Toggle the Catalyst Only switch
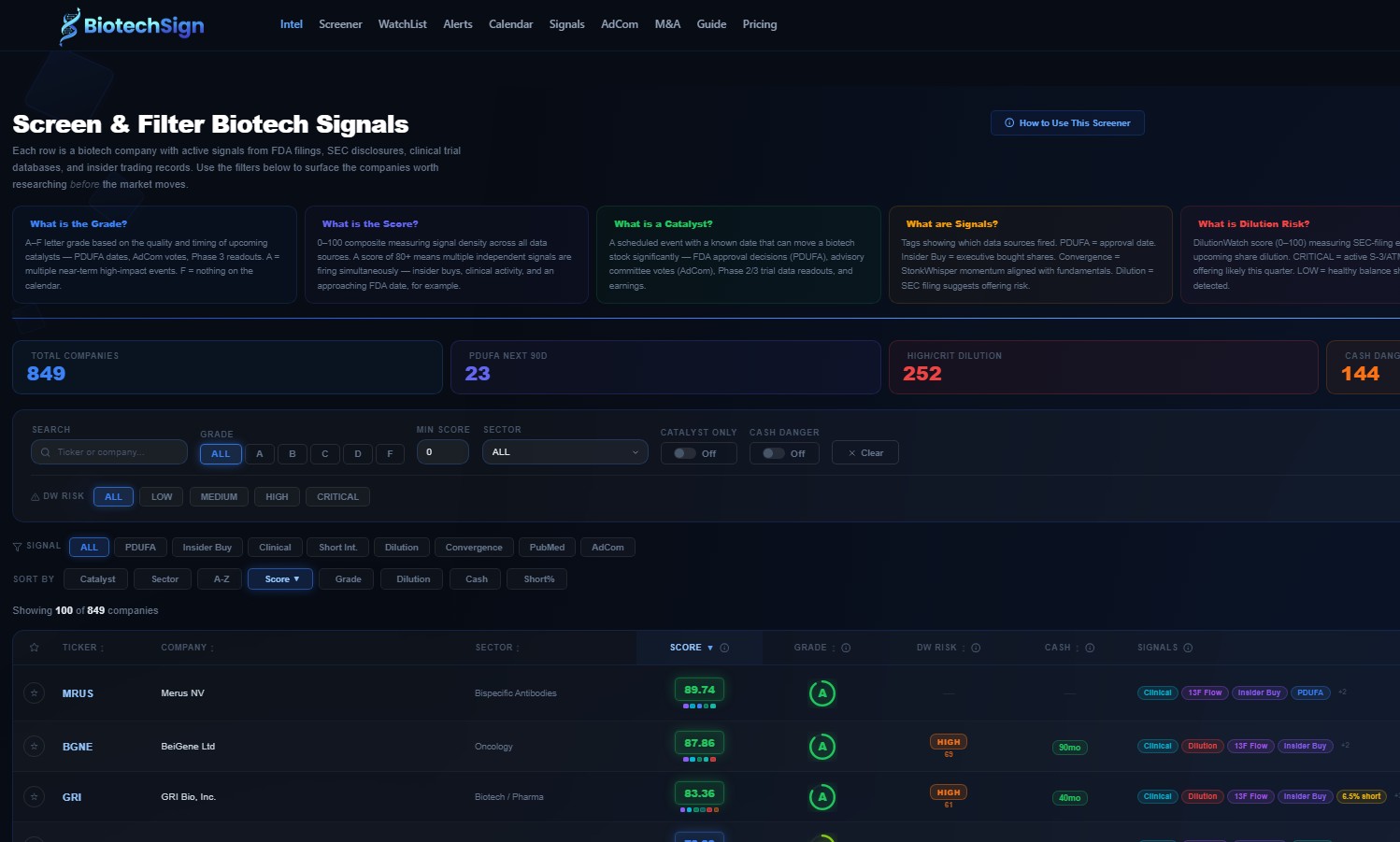 coord(685,453)
